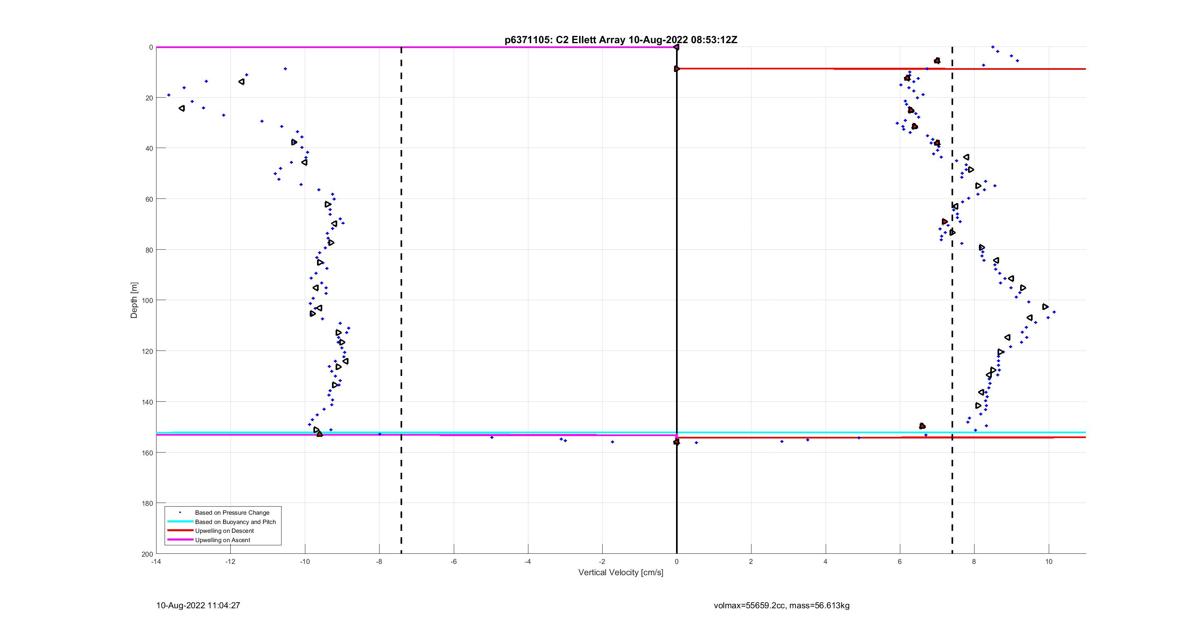1200x622 pixels.
Task: Click positive velocity tick label '6'
Action: [900, 562]
